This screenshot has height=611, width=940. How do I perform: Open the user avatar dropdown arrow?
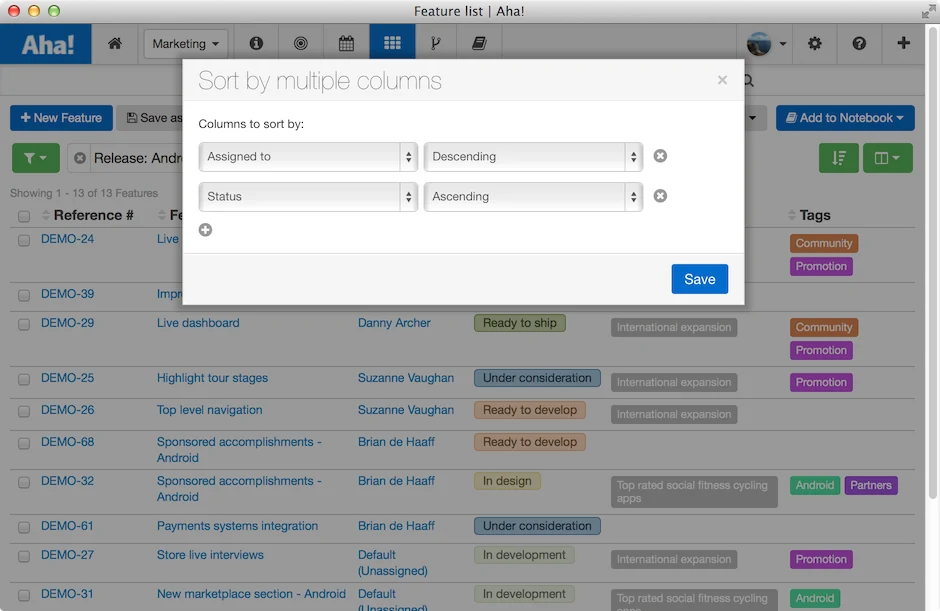(x=782, y=44)
